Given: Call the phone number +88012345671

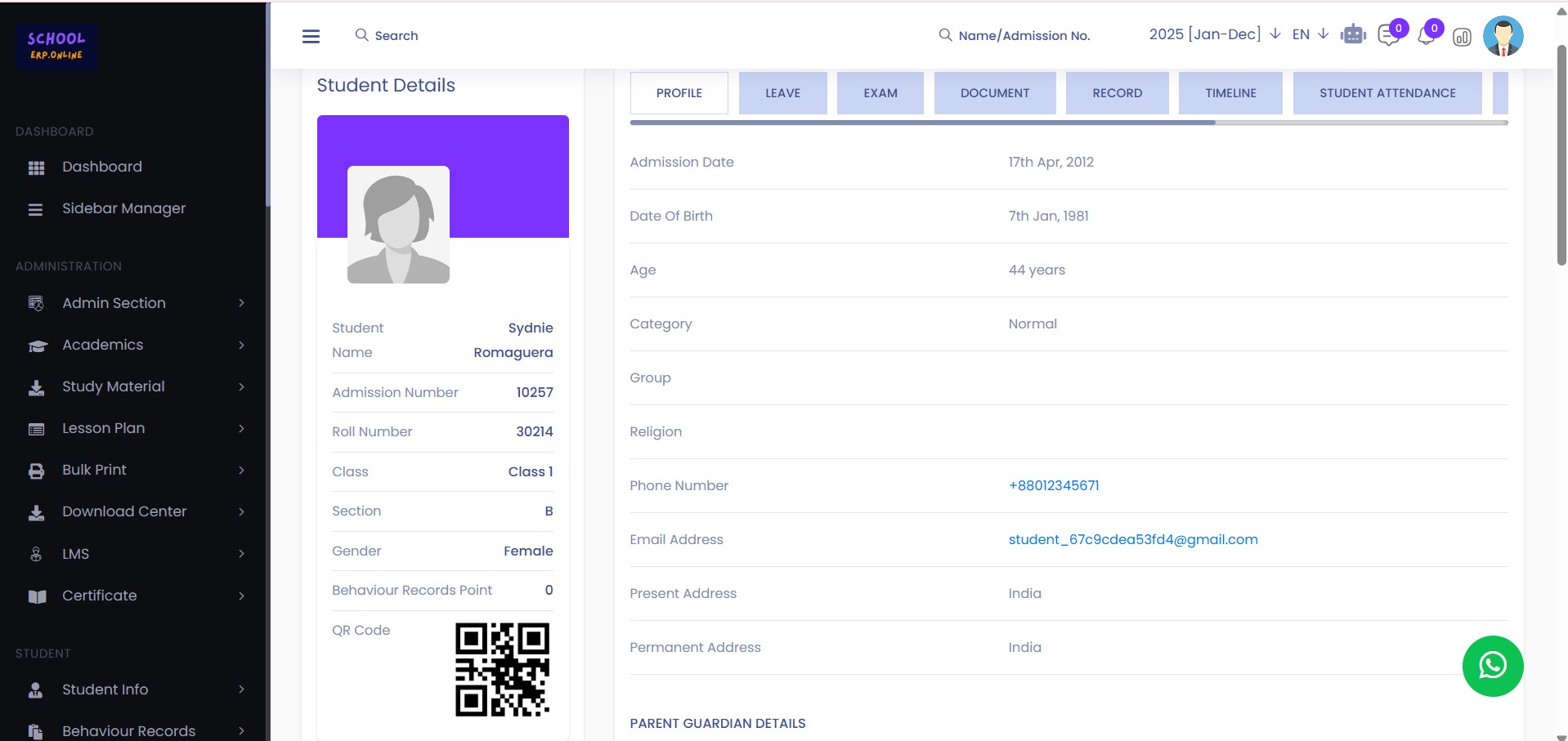Looking at the screenshot, I should click(1053, 485).
